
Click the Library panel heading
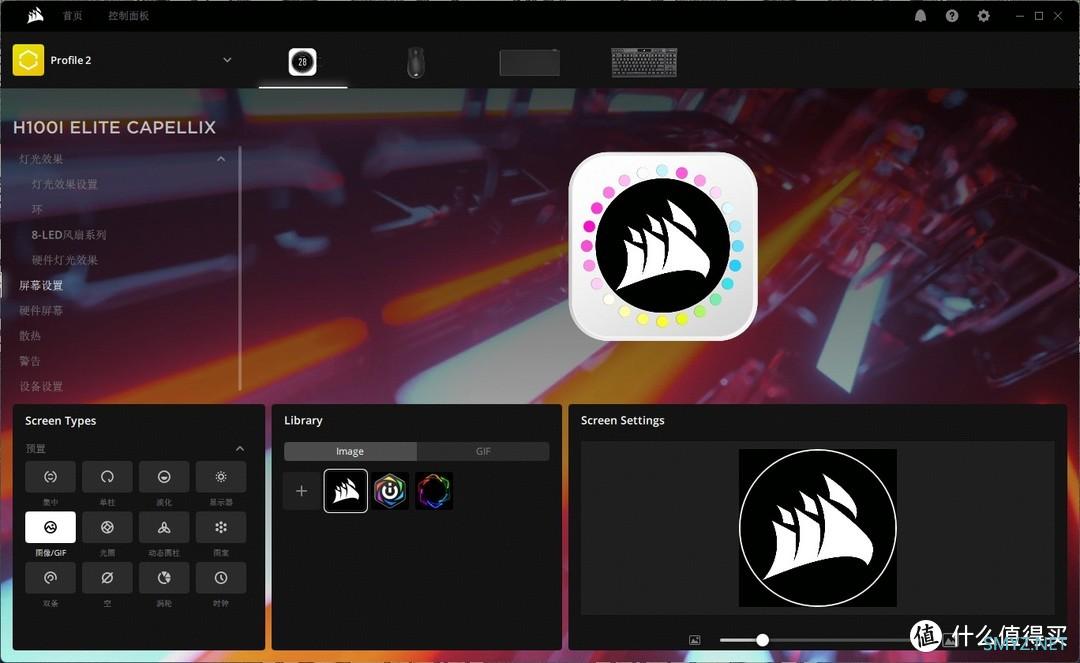pos(303,420)
